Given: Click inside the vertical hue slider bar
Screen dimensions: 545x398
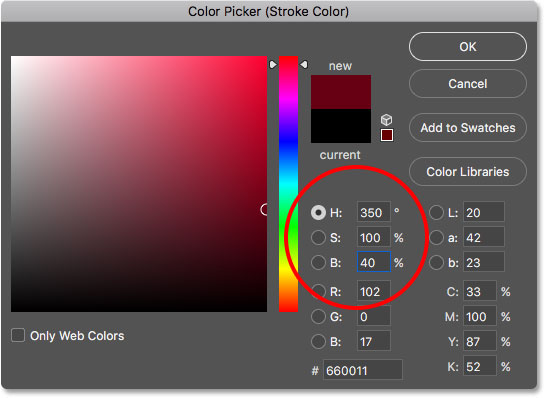Looking at the screenshot, I should click(x=288, y=184).
